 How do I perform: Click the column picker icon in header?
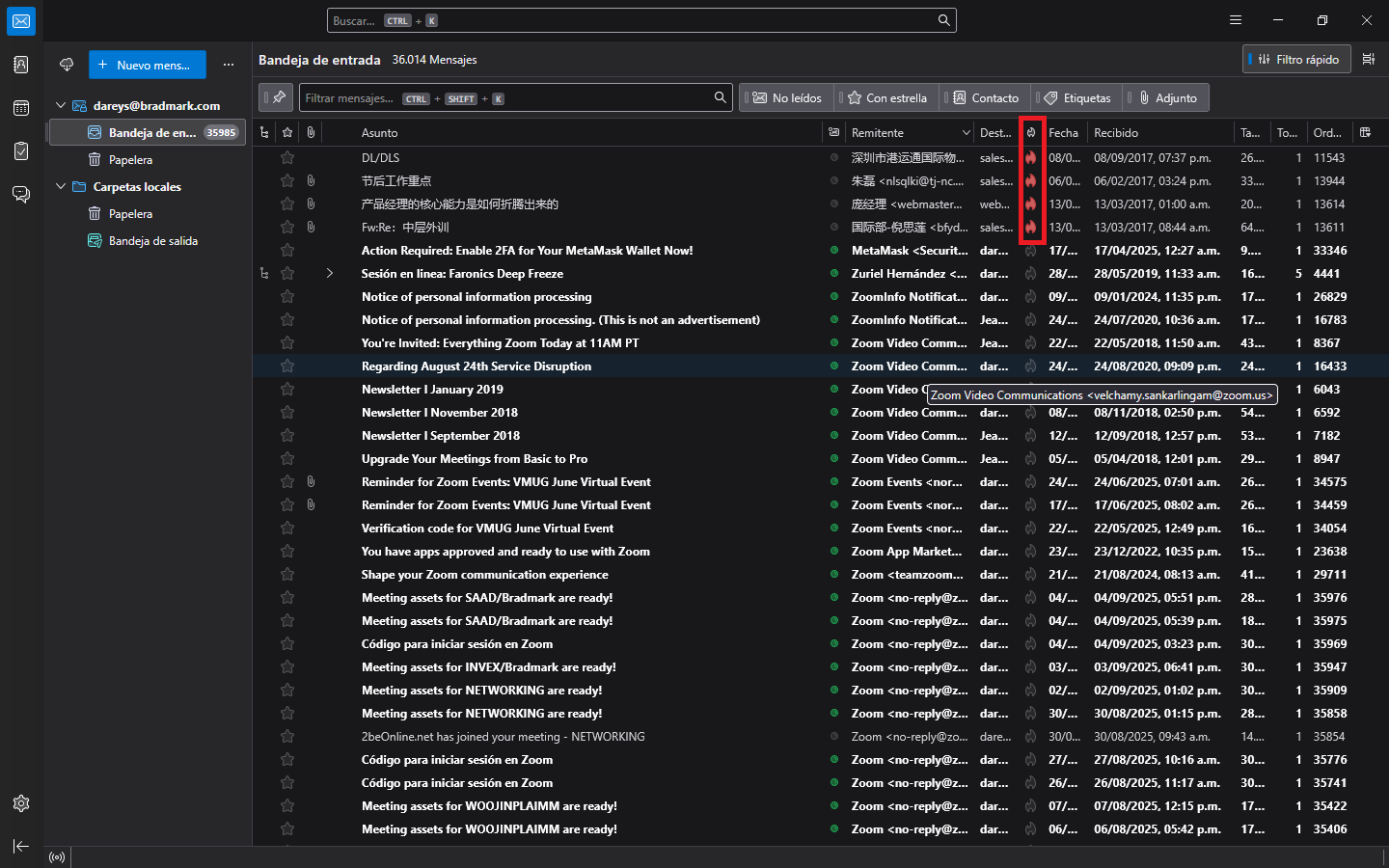(x=1365, y=133)
